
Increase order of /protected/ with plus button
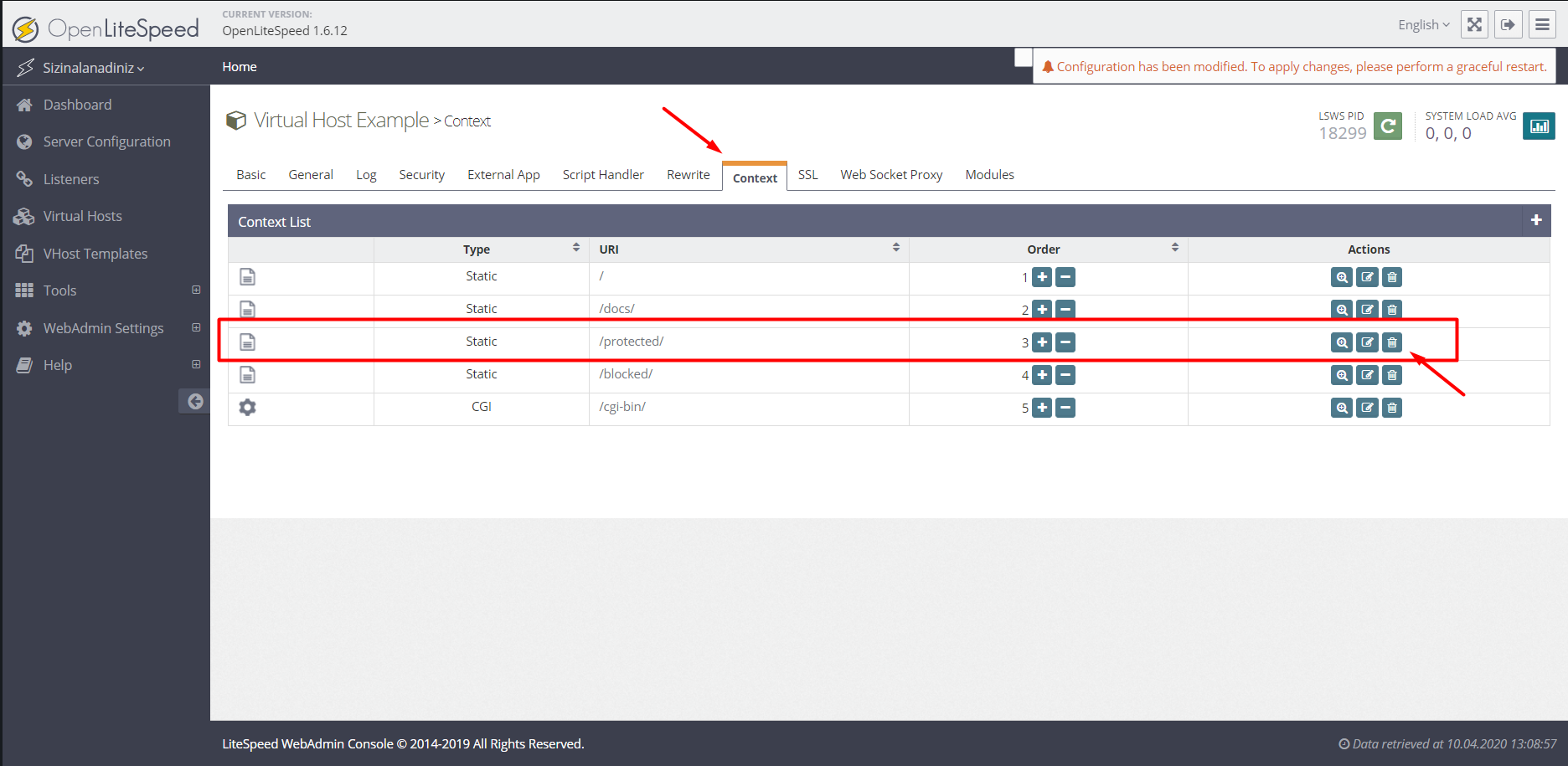click(1042, 342)
